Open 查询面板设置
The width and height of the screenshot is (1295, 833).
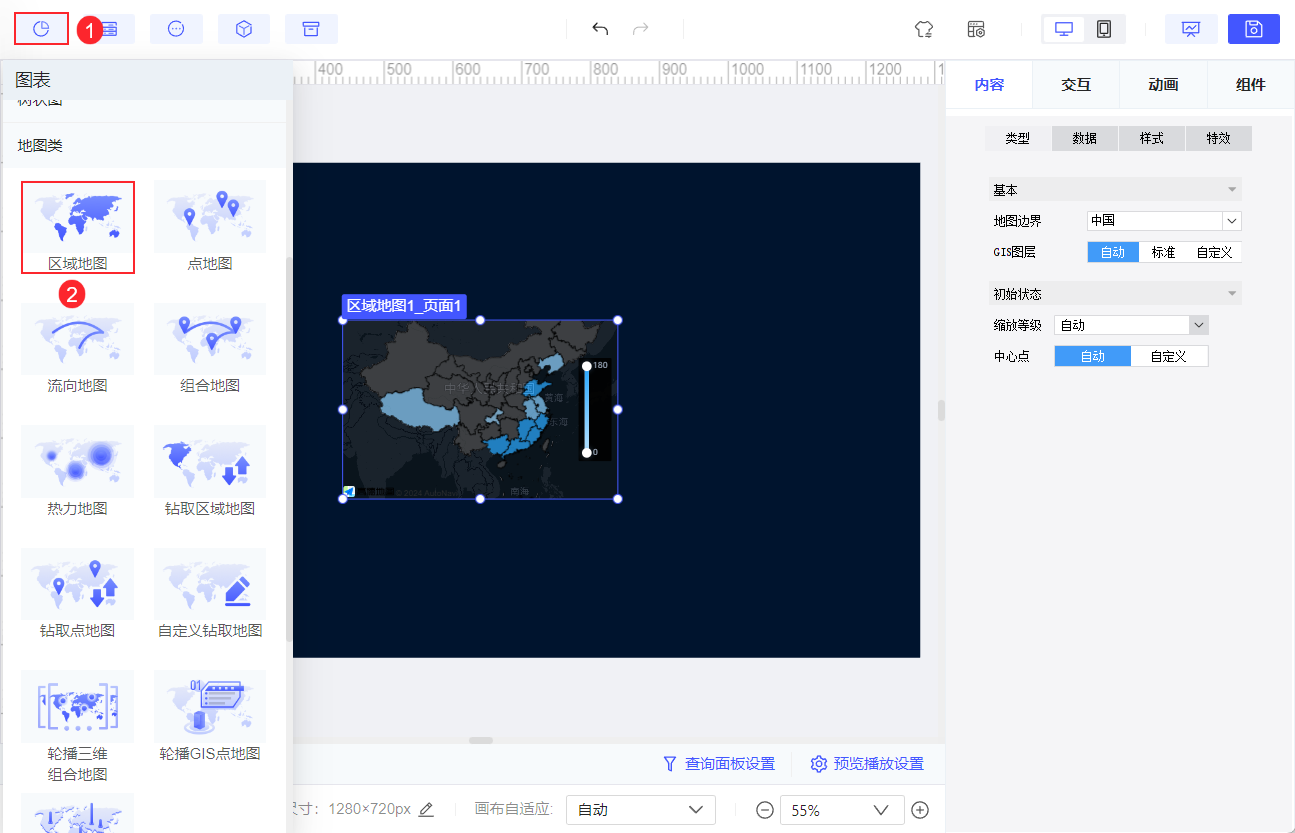click(x=719, y=764)
